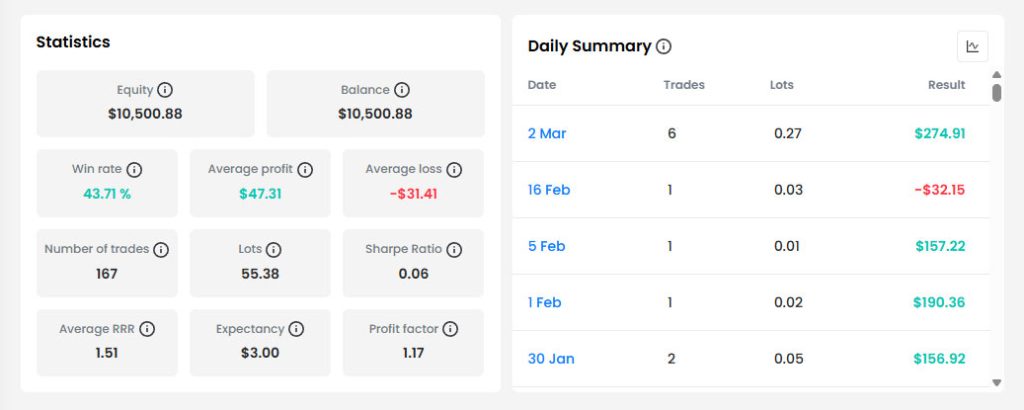
Task: Click the Average profit info icon
Action: 305,170
